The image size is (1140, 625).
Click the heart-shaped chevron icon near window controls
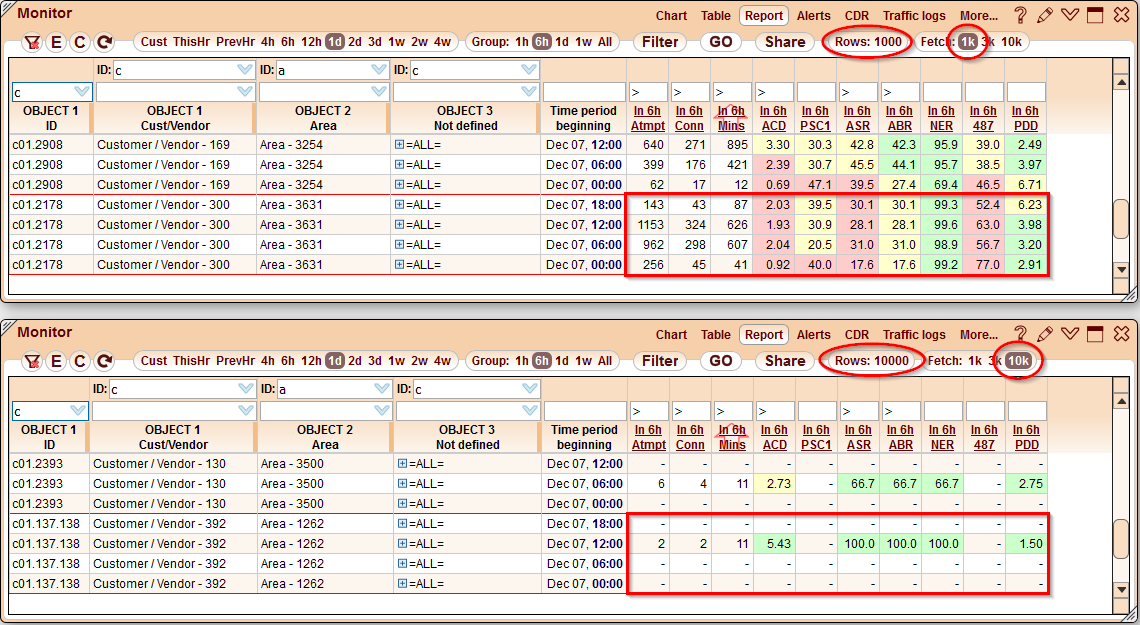pos(1069,14)
